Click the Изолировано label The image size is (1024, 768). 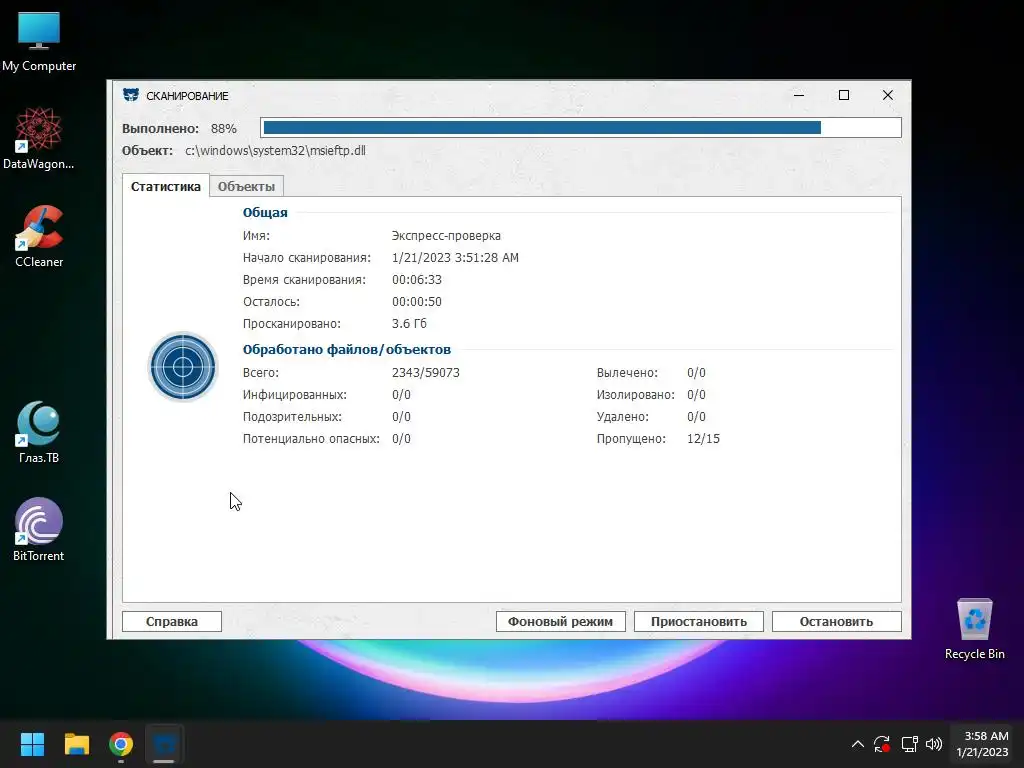click(635, 395)
